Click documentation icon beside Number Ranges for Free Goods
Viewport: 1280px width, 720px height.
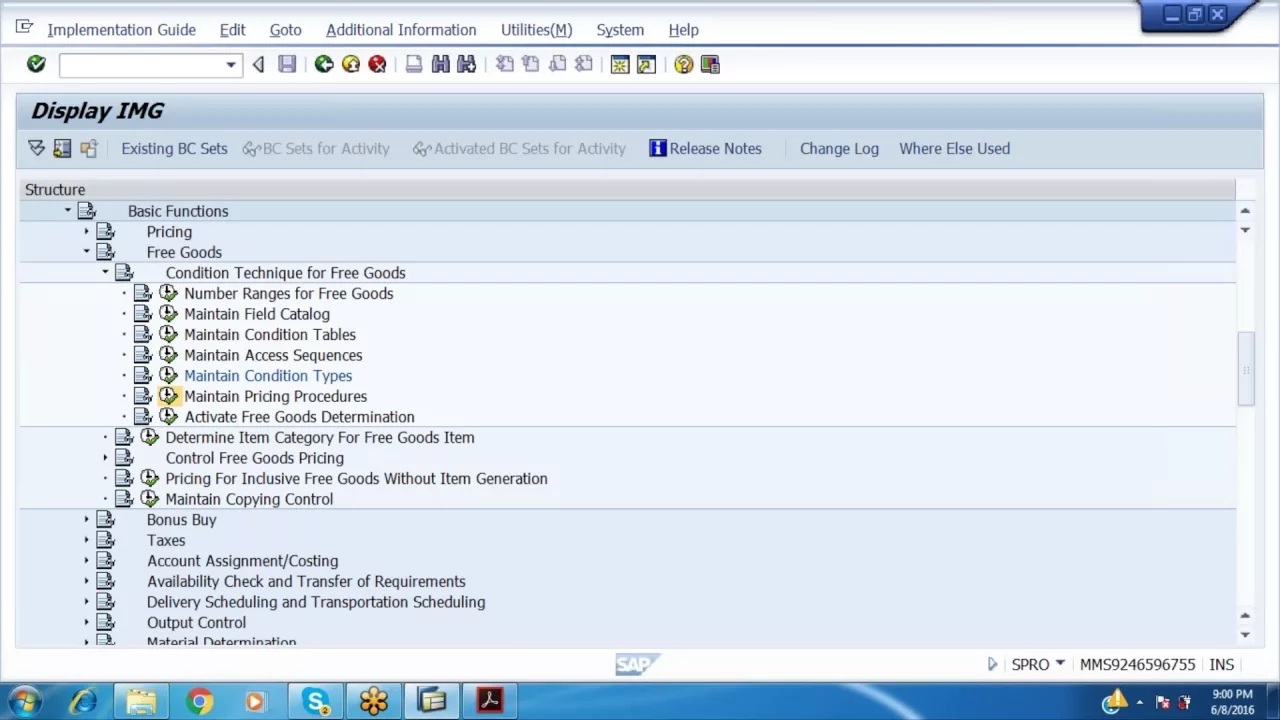[x=143, y=293]
